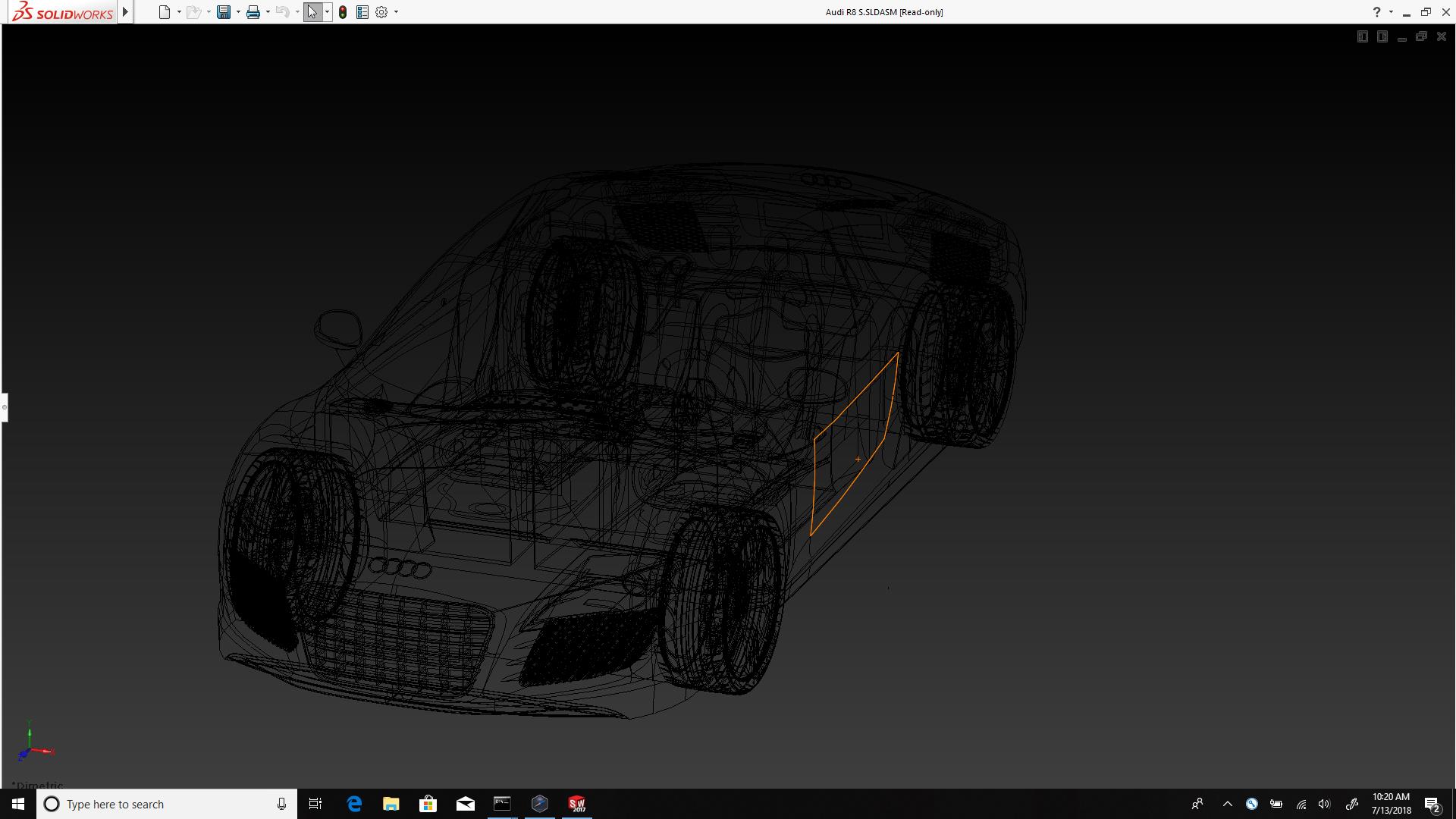Image resolution: width=1456 pixels, height=819 pixels.
Task: Open SolidWorks 2017 in the taskbar
Action: pyautogui.click(x=577, y=804)
